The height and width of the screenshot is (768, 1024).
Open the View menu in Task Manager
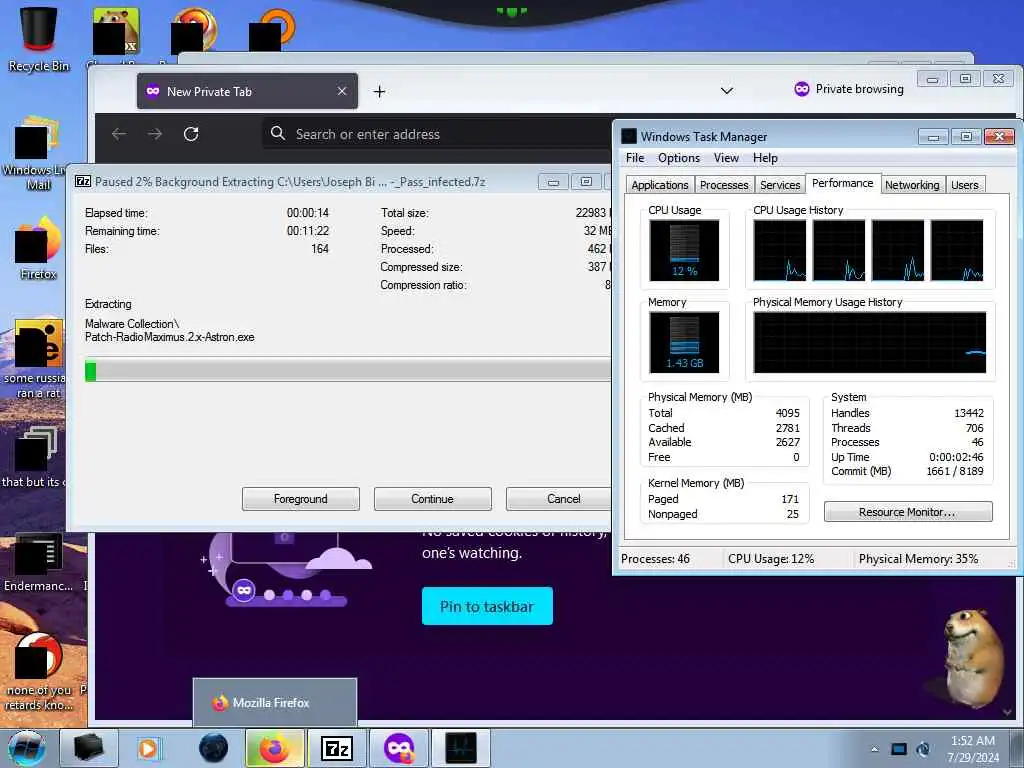coord(726,158)
